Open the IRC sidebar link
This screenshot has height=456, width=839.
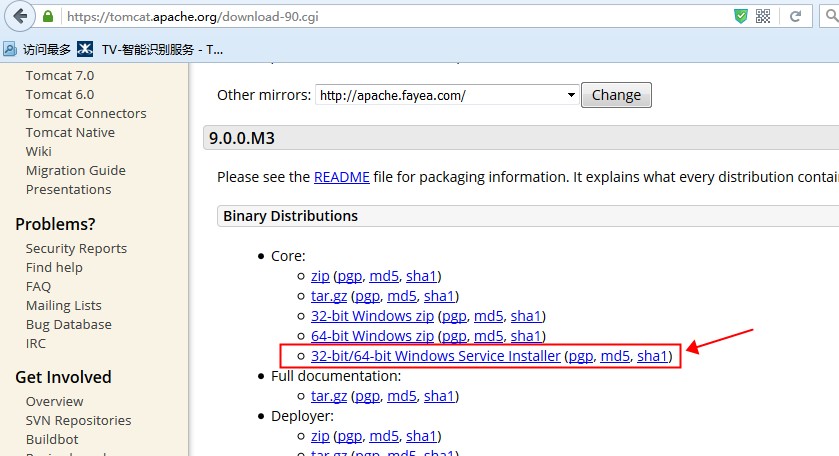point(36,344)
